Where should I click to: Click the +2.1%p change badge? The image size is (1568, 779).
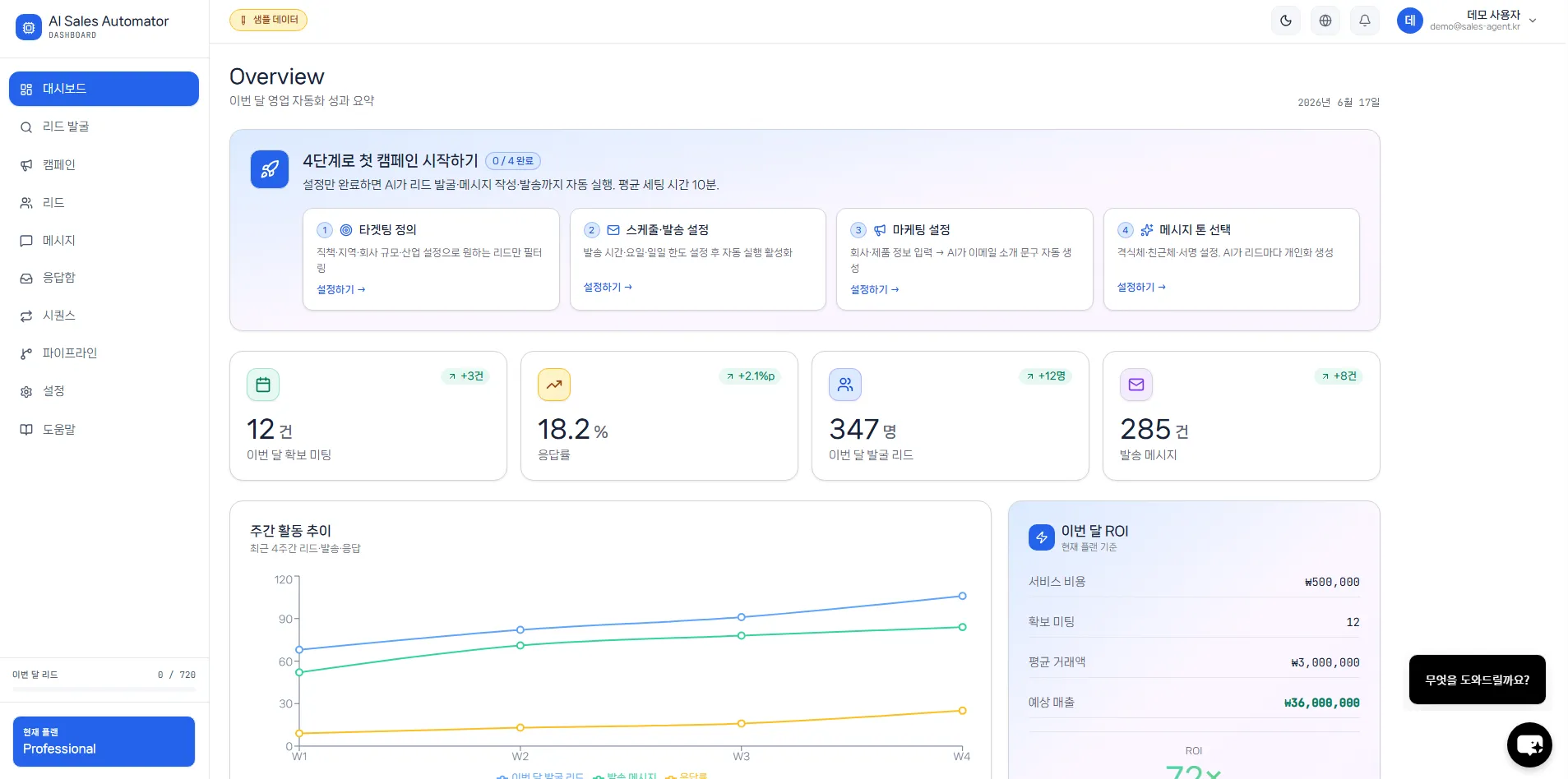coord(750,376)
